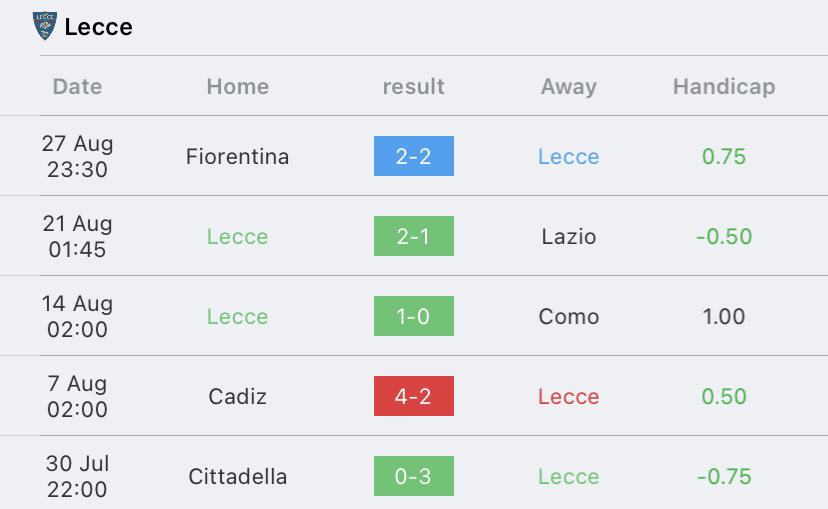Click the Handicap column header

coord(724,87)
